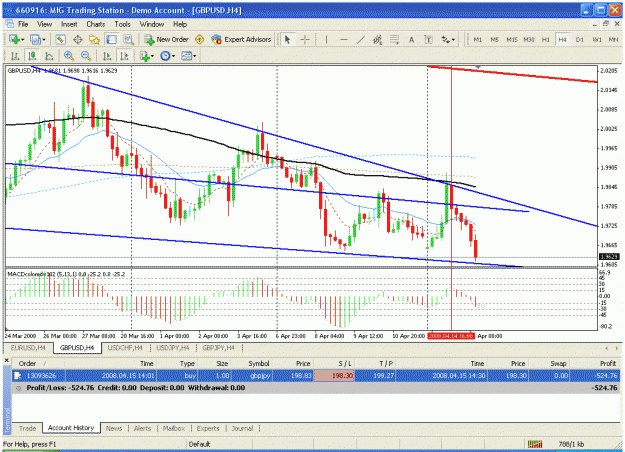Open the Tools menu
625x452 pixels.
point(122,24)
